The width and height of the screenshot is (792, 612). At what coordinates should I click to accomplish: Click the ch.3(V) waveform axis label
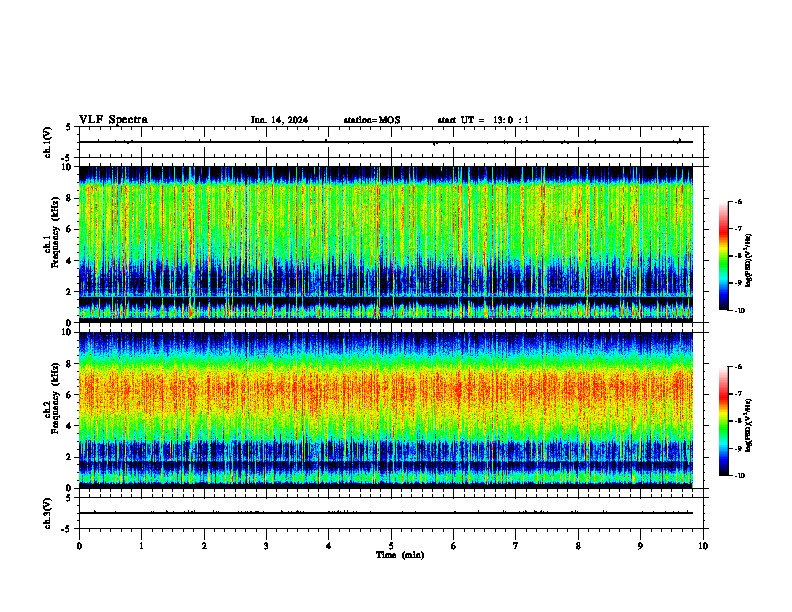pos(47,514)
